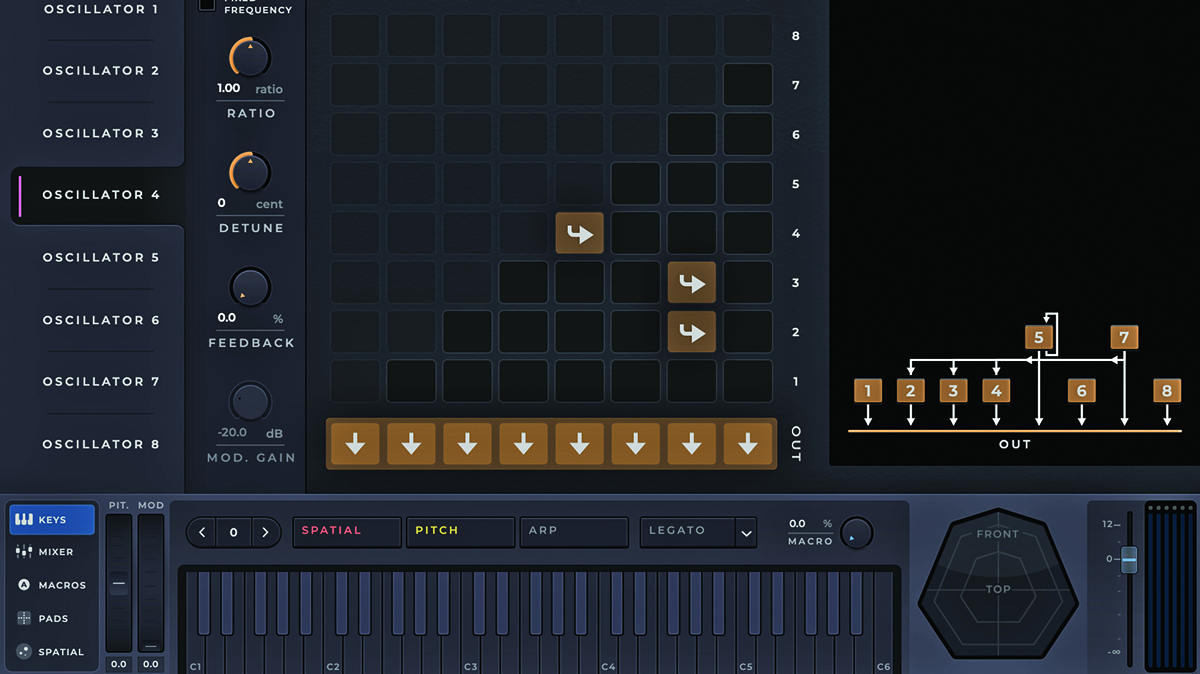Select the Oscillator 2 tab

click(x=101, y=71)
